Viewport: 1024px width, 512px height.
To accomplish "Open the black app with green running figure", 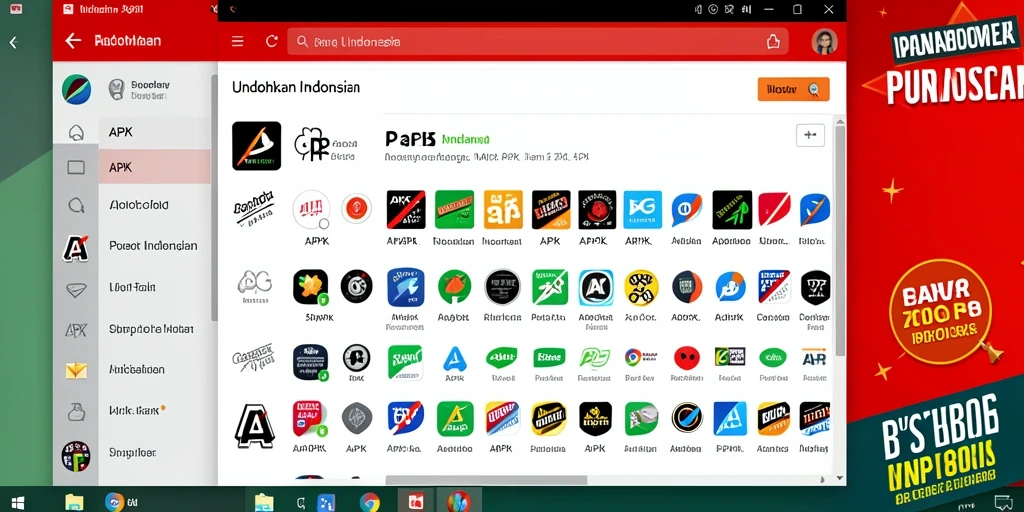I will pyautogui.click(x=731, y=210).
